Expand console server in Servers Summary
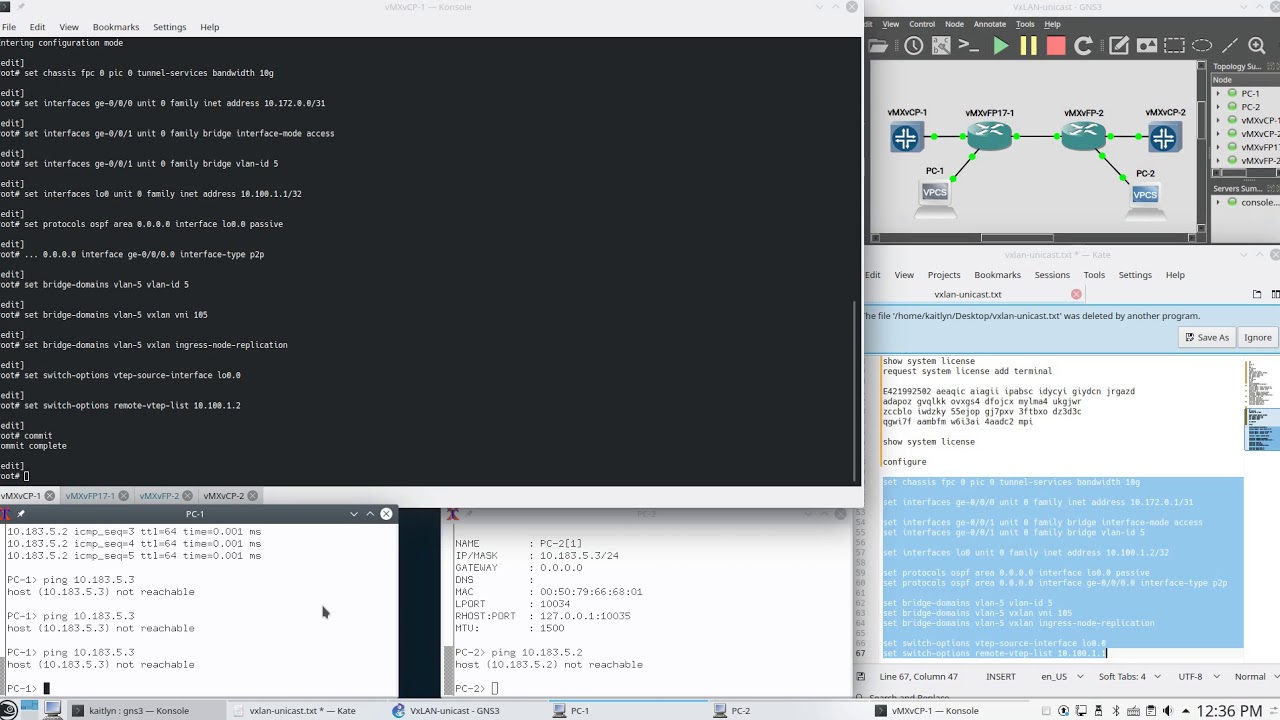The height and width of the screenshot is (720, 1280). point(1219,202)
